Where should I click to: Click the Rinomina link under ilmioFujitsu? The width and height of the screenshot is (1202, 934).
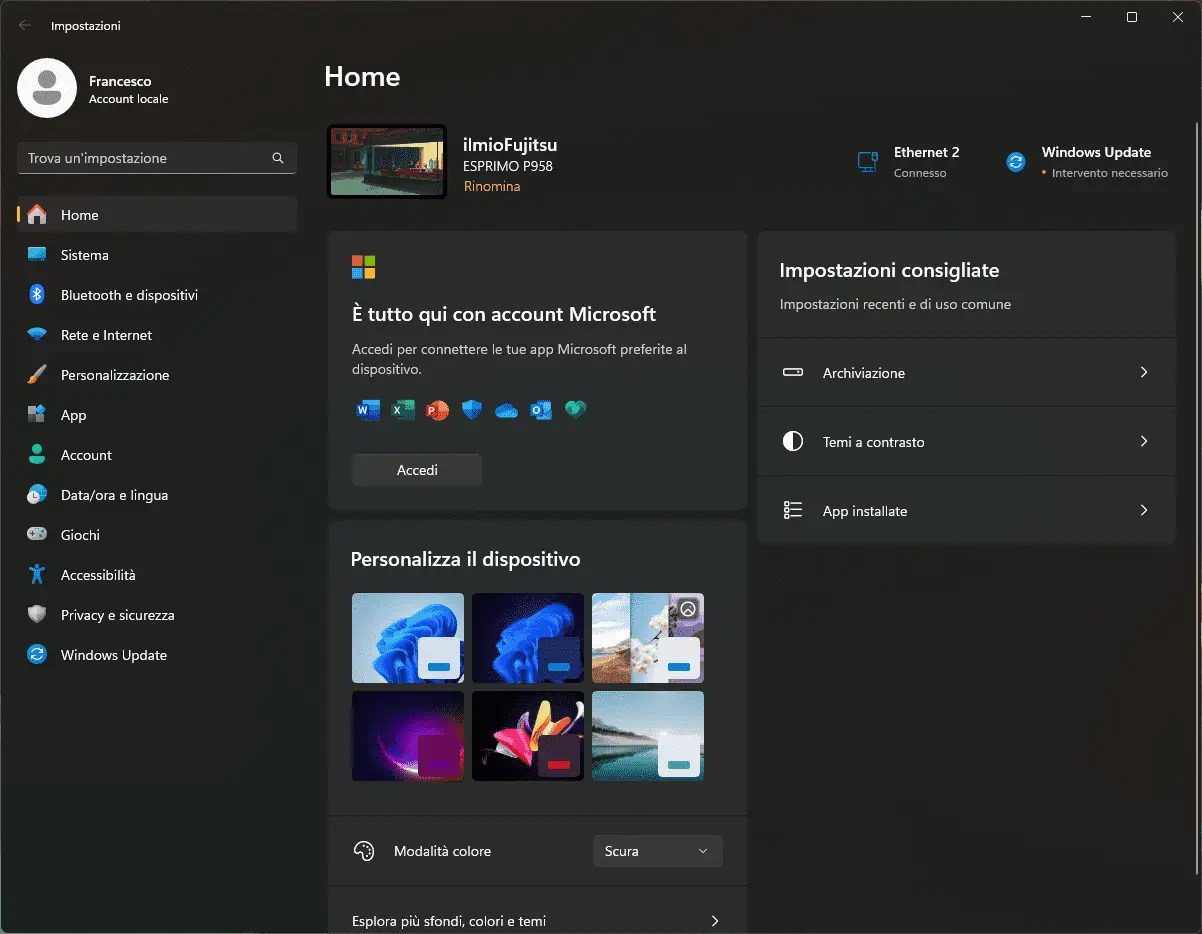pos(491,186)
